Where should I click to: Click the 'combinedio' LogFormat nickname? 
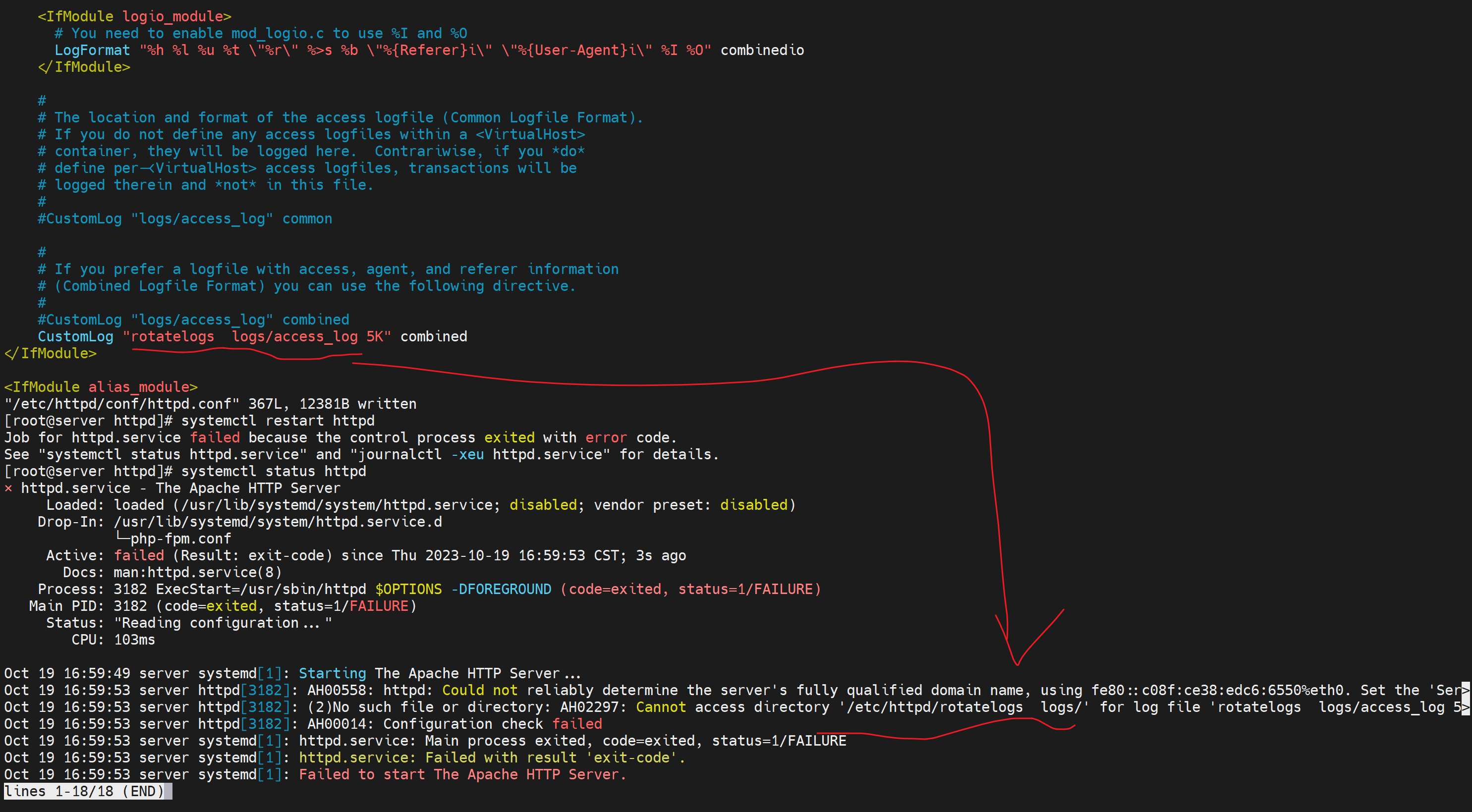click(x=762, y=50)
